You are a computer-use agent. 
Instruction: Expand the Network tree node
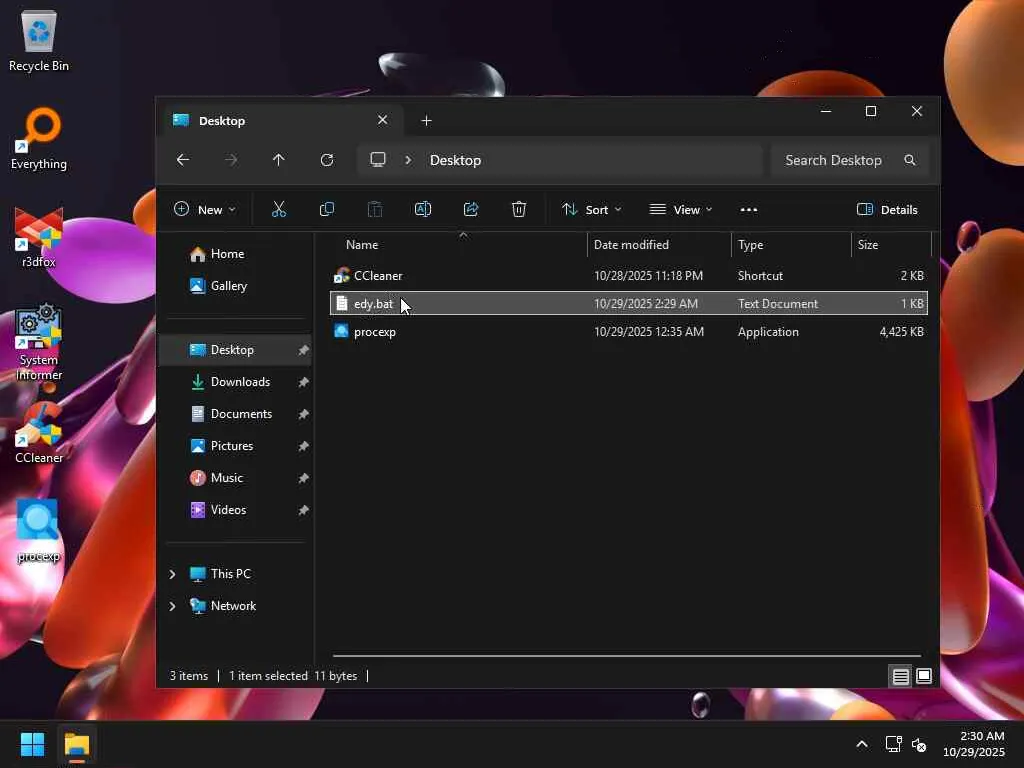click(172, 606)
